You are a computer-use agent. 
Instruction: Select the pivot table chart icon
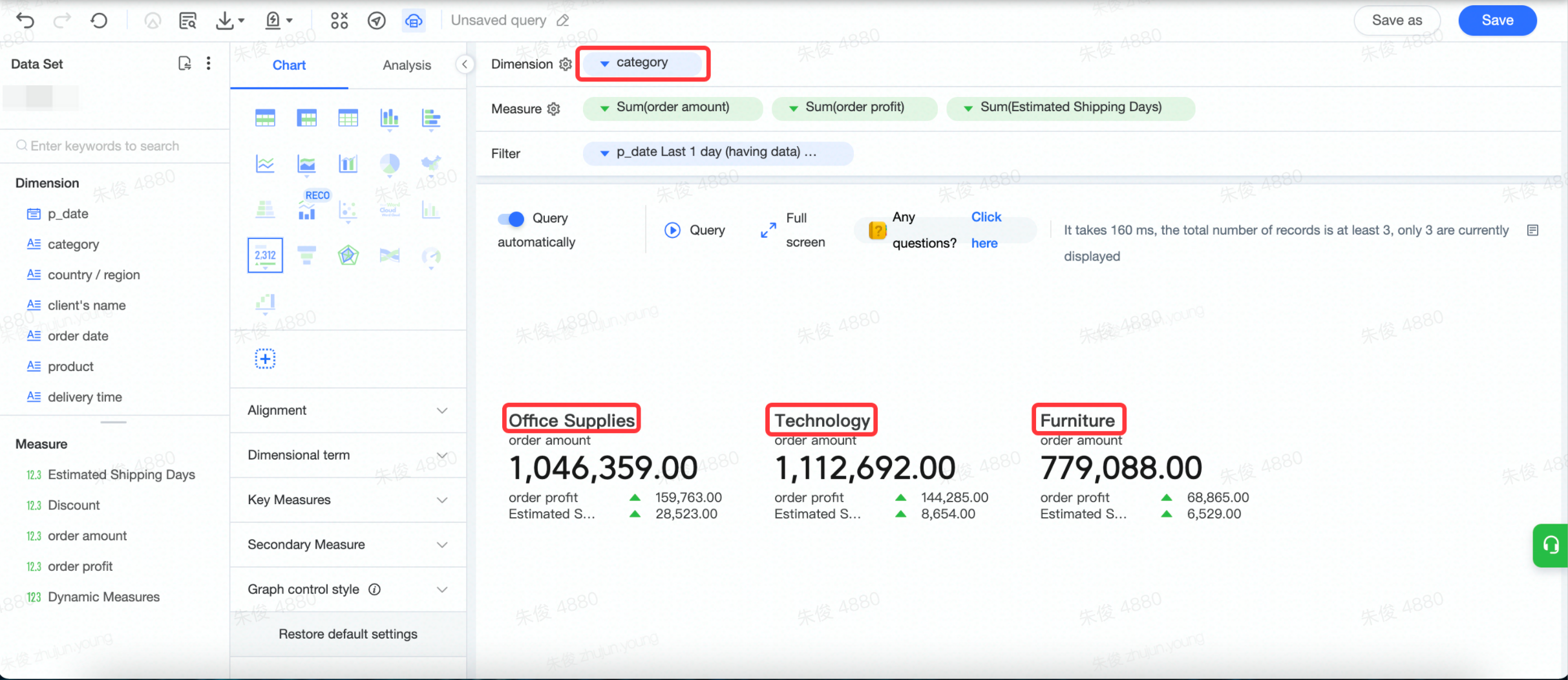tap(306, 118)
